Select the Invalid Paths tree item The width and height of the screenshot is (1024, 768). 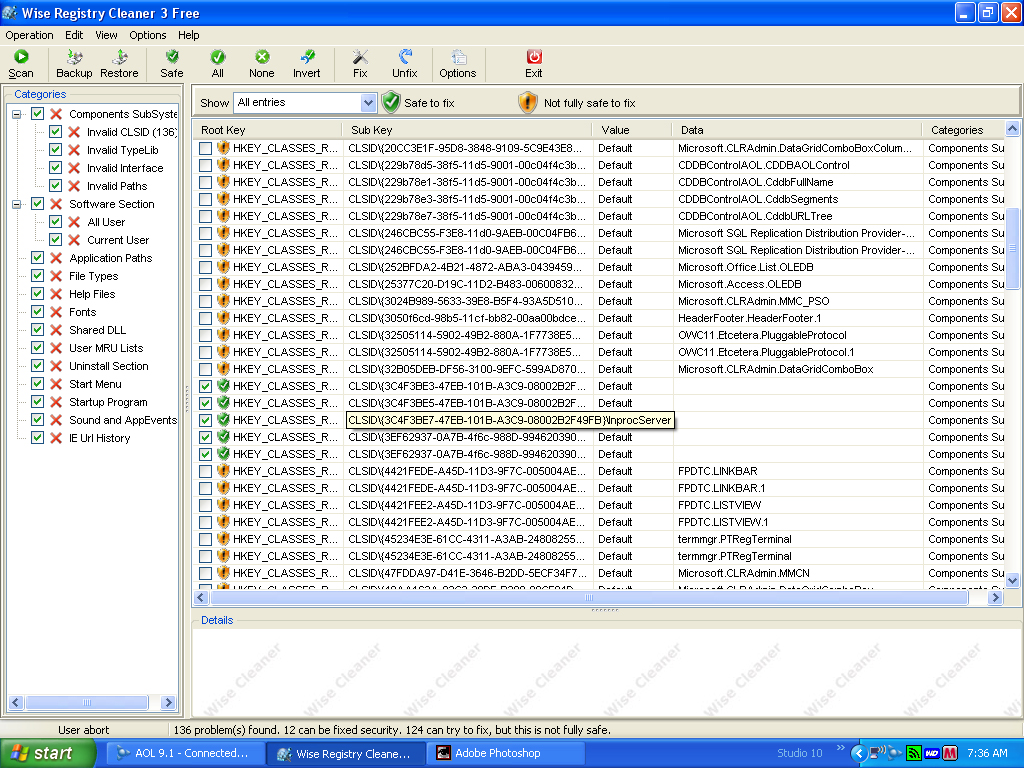(x=117, y=186)
